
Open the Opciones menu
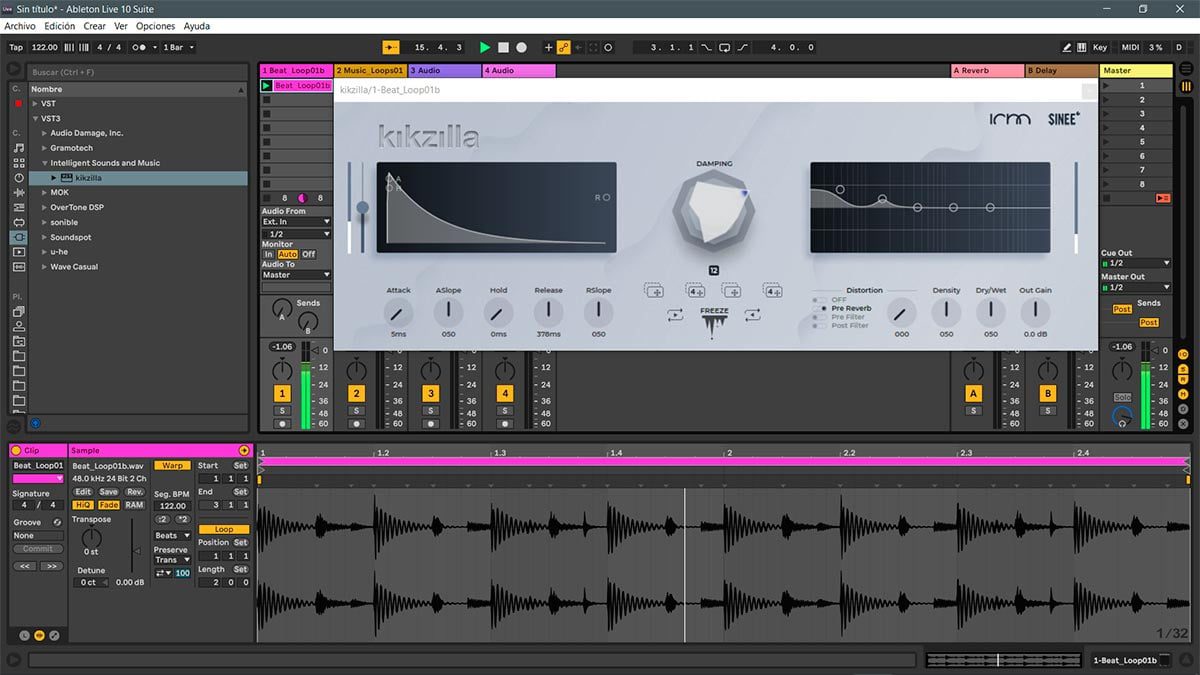pos(155,26)
